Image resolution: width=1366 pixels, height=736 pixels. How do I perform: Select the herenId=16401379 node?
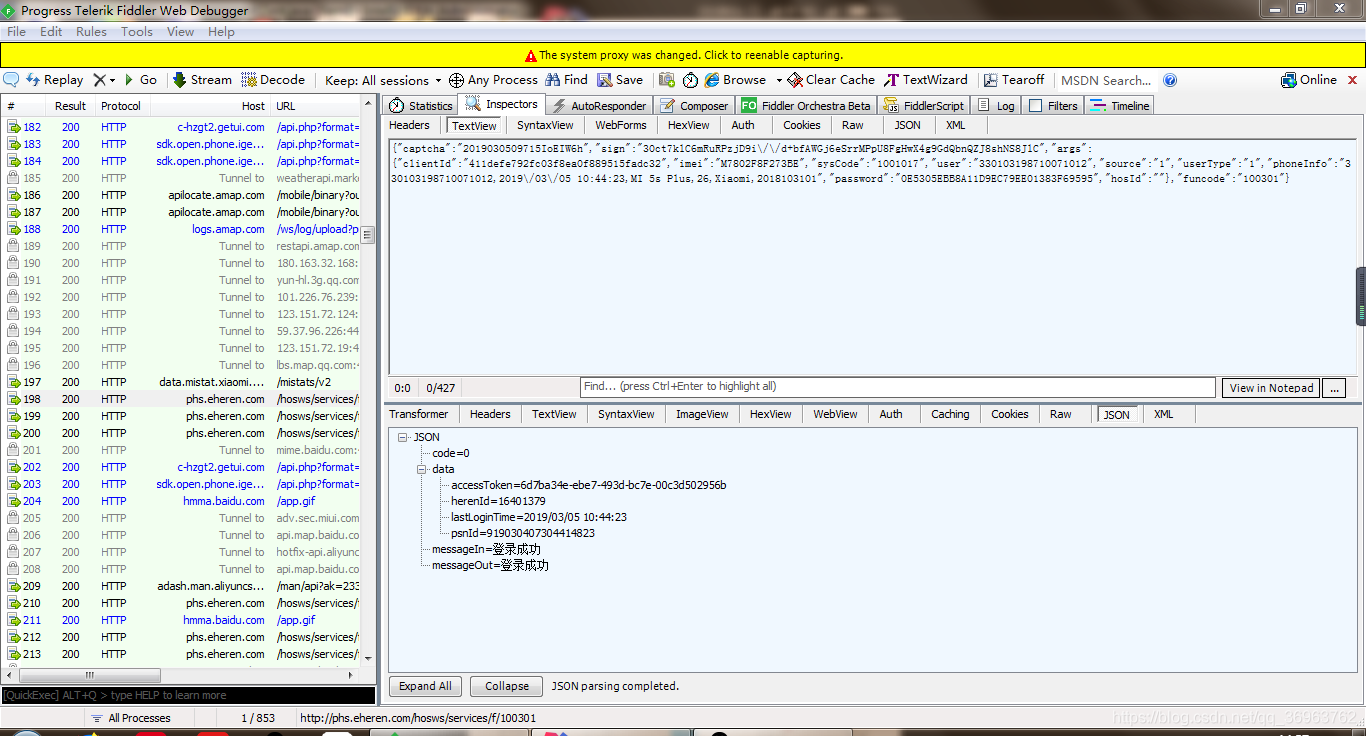(x=498, y=501)
